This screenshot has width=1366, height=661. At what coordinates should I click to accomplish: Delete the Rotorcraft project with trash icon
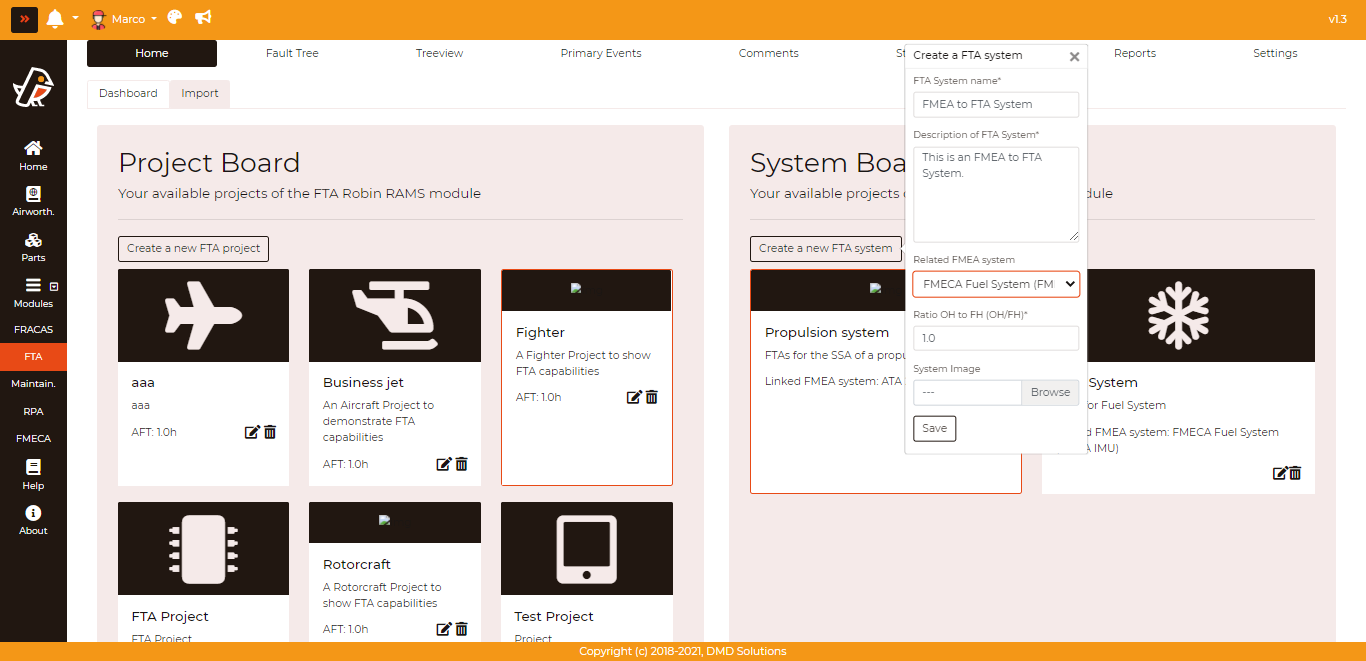coord(462,629)
